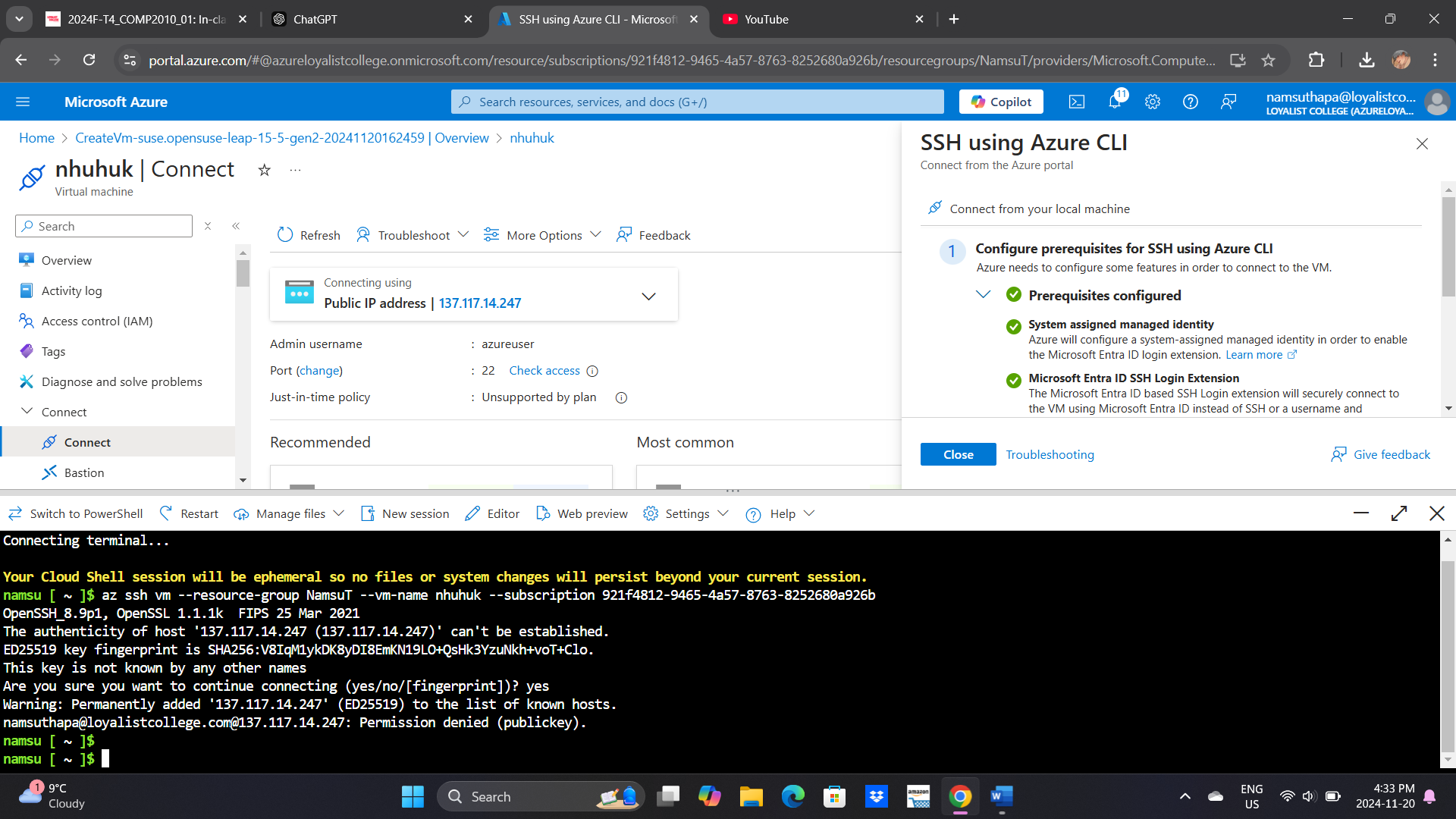Open the notifications bell
The width and height of the screenshot is (1456, 819).
tap(1115, 101)
